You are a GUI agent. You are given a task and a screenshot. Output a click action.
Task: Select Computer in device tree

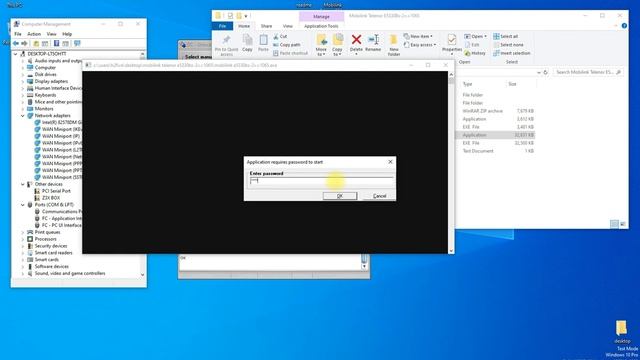[45, 68]
